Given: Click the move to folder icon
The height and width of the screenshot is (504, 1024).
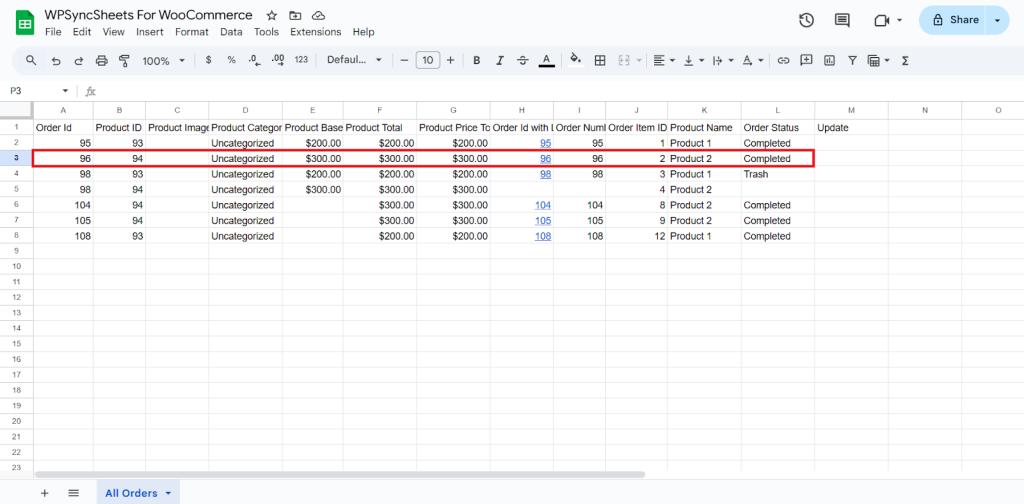Looking at the screenshot, I should tap(295, 15).
